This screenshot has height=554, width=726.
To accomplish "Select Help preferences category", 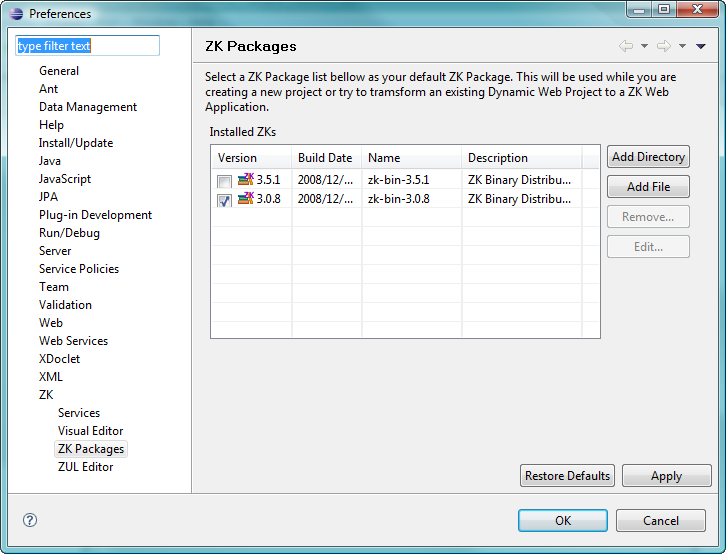I will pos(51,125).
